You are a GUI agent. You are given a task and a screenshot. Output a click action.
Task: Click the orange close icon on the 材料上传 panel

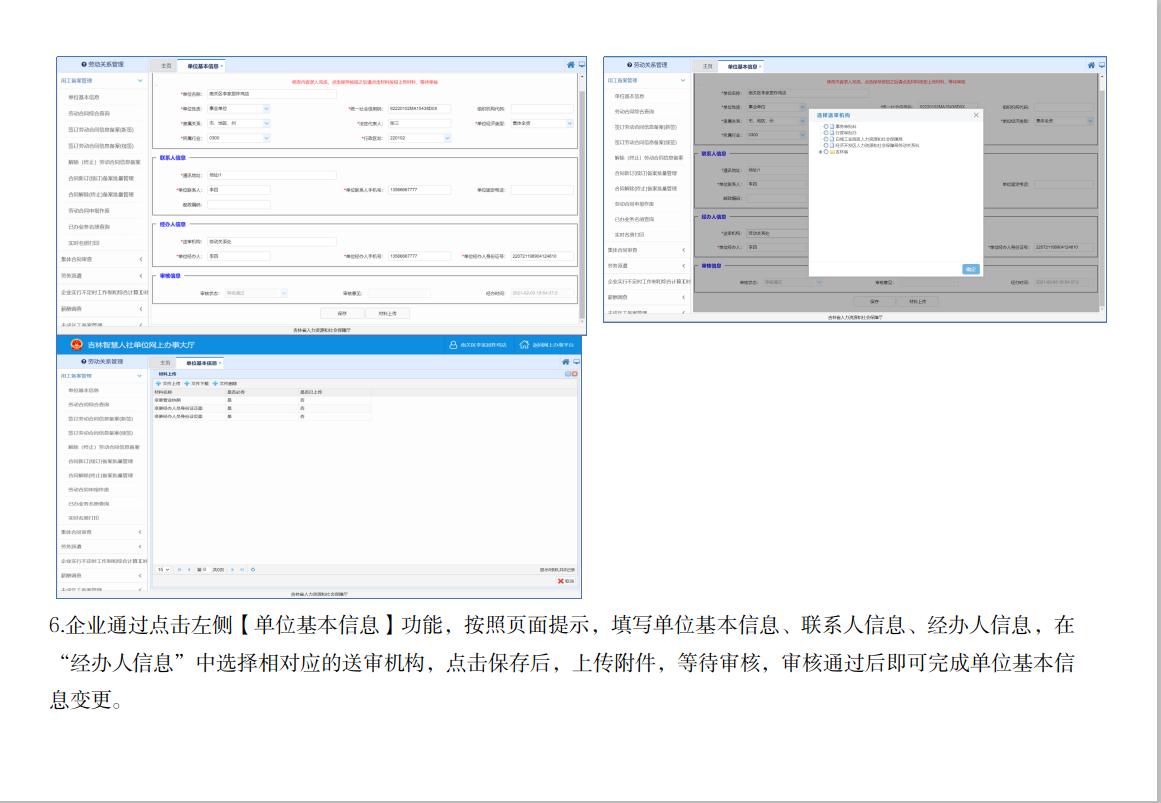coord(575,374)
